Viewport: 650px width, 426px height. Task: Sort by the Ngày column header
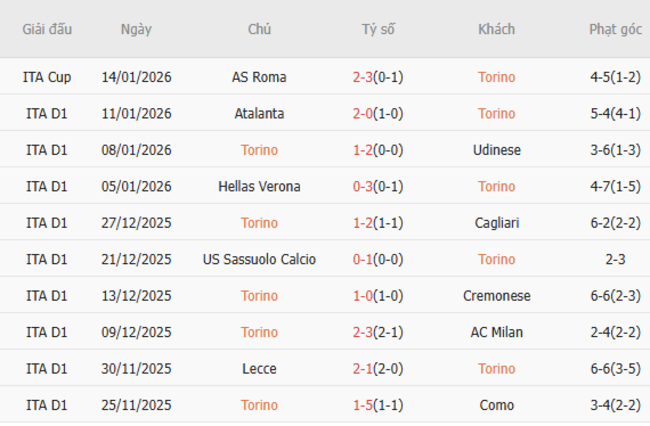point(136,29)
